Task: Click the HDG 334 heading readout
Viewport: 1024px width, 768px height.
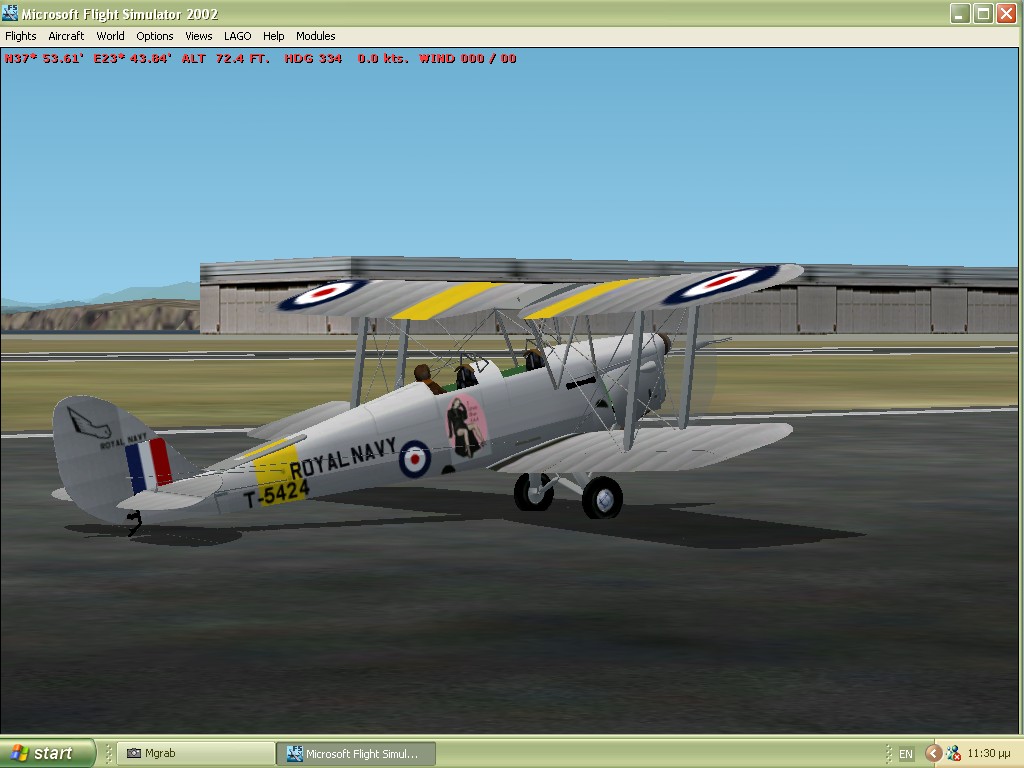Action: pos(313,58)
